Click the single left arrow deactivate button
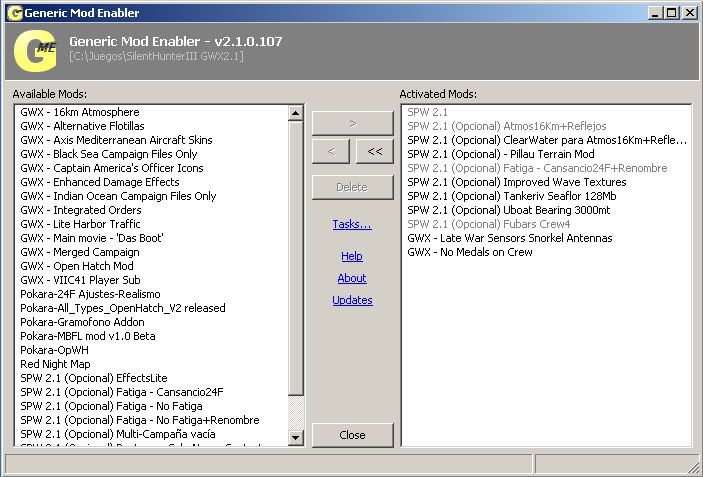 [x=331, y=151]
